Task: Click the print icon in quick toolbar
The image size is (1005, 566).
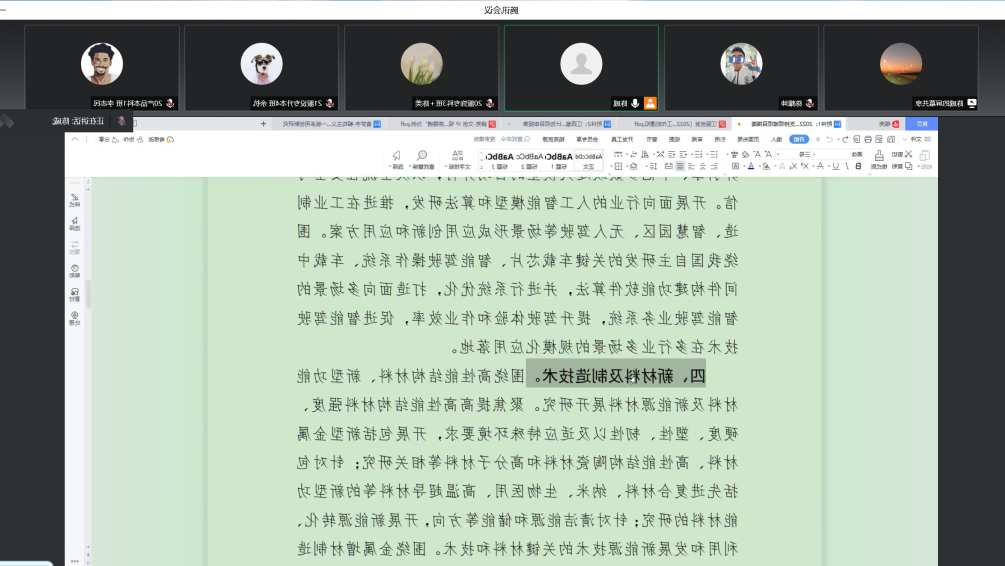Action: [868, 139]
